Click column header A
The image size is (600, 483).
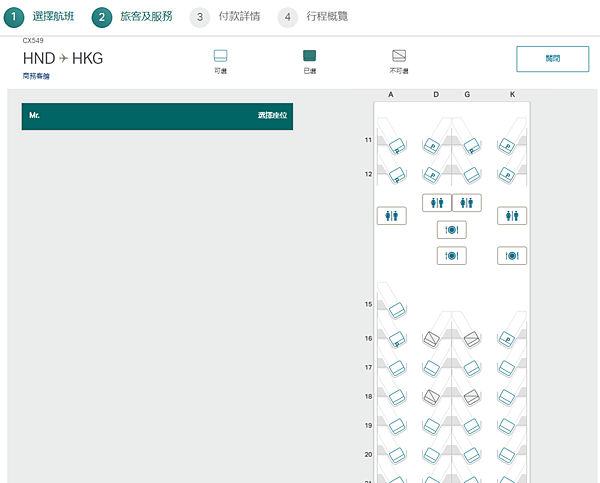(x=391, y=95)
